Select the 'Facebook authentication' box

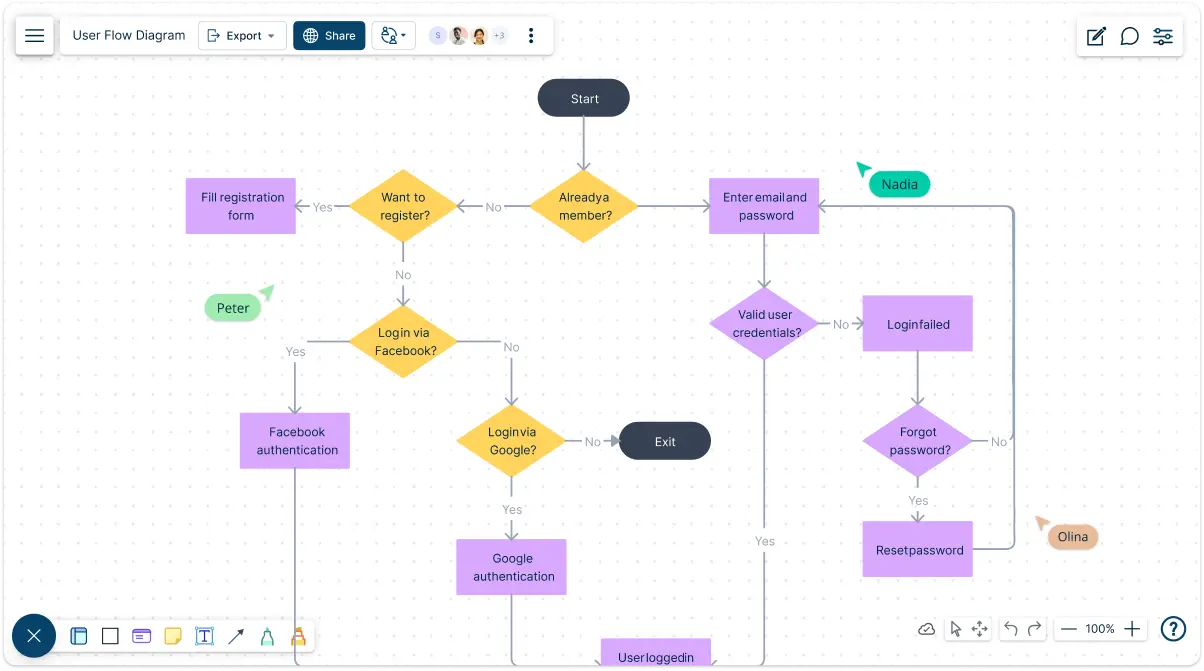coord(295,441)
